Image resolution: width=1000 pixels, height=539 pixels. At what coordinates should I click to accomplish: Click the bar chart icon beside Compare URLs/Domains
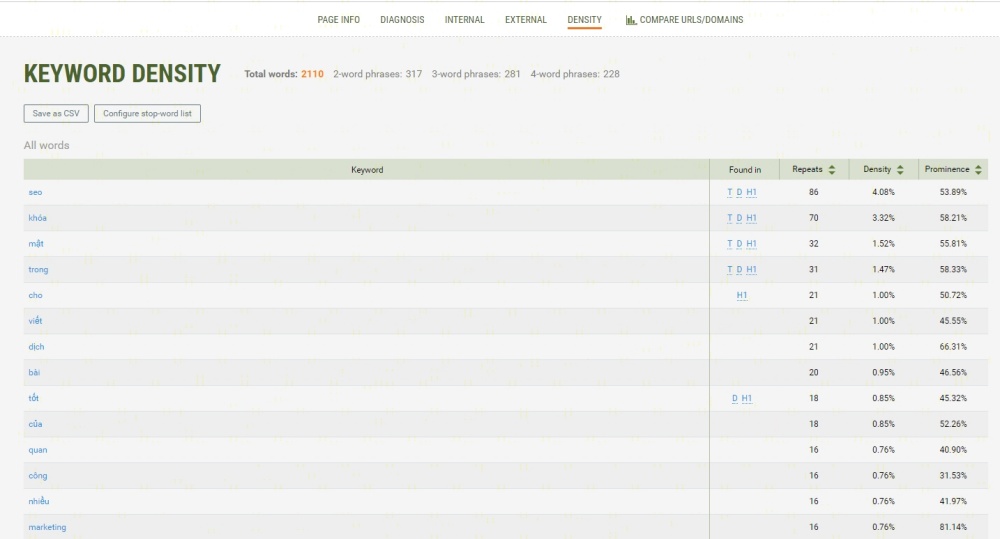pos(631,20)
